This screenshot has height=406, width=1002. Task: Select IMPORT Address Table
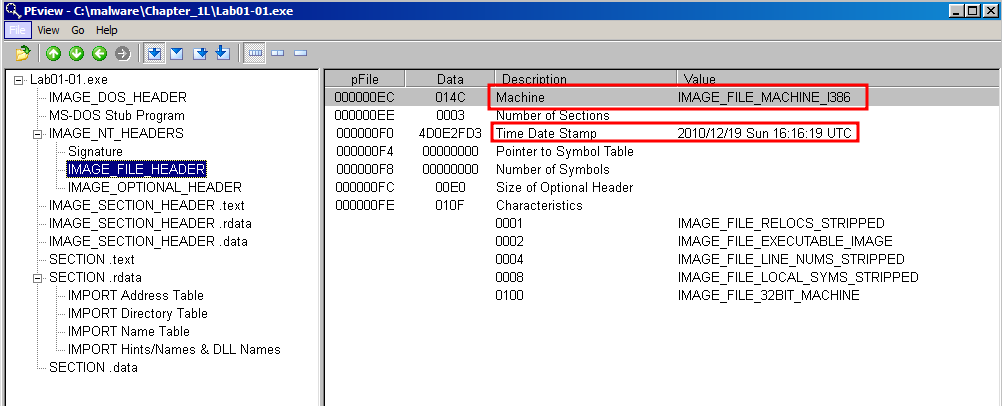click(x=135, y=295)
